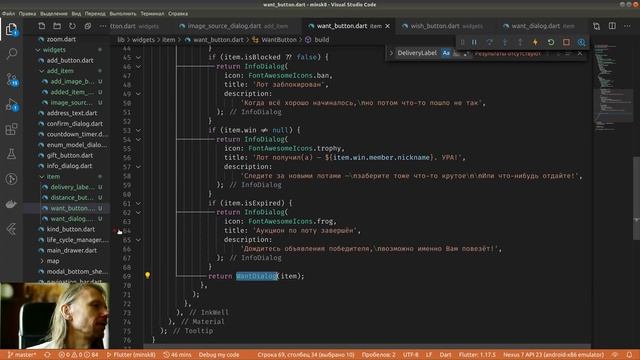Refresh the explorer tree

pos(72,26)
